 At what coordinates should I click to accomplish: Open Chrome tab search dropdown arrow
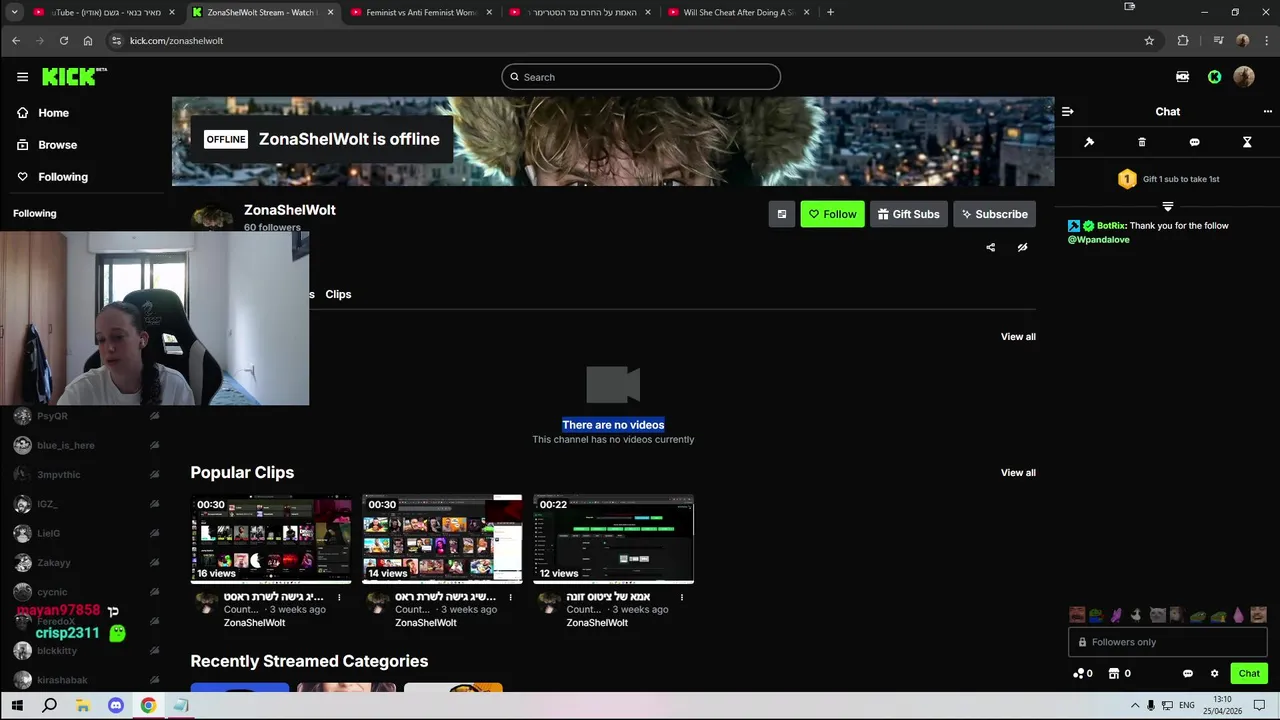click(x=14, y=12)
